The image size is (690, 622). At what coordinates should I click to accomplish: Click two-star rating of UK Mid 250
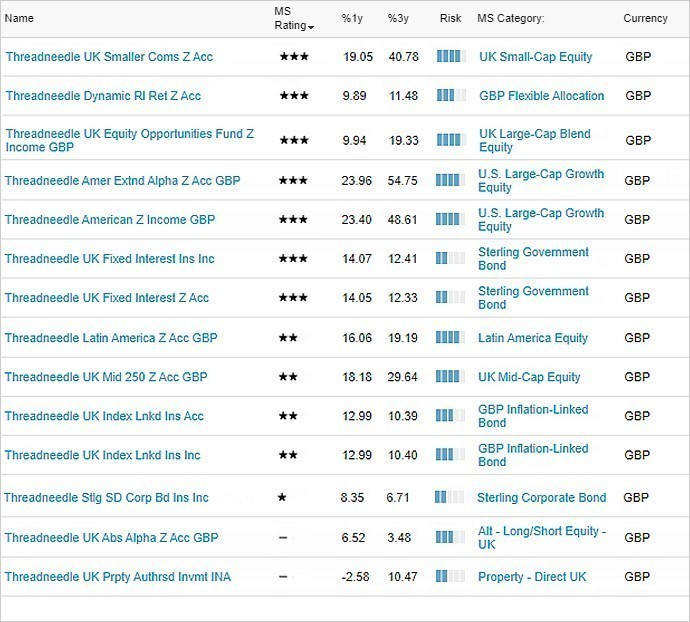pos(288,377)
